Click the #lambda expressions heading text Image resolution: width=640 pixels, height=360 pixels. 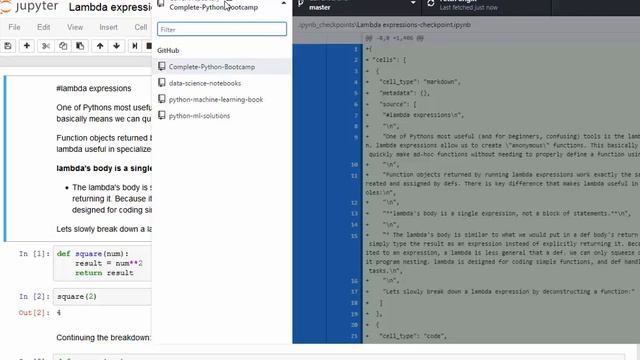pyautogui.click(x=94, y=89)
